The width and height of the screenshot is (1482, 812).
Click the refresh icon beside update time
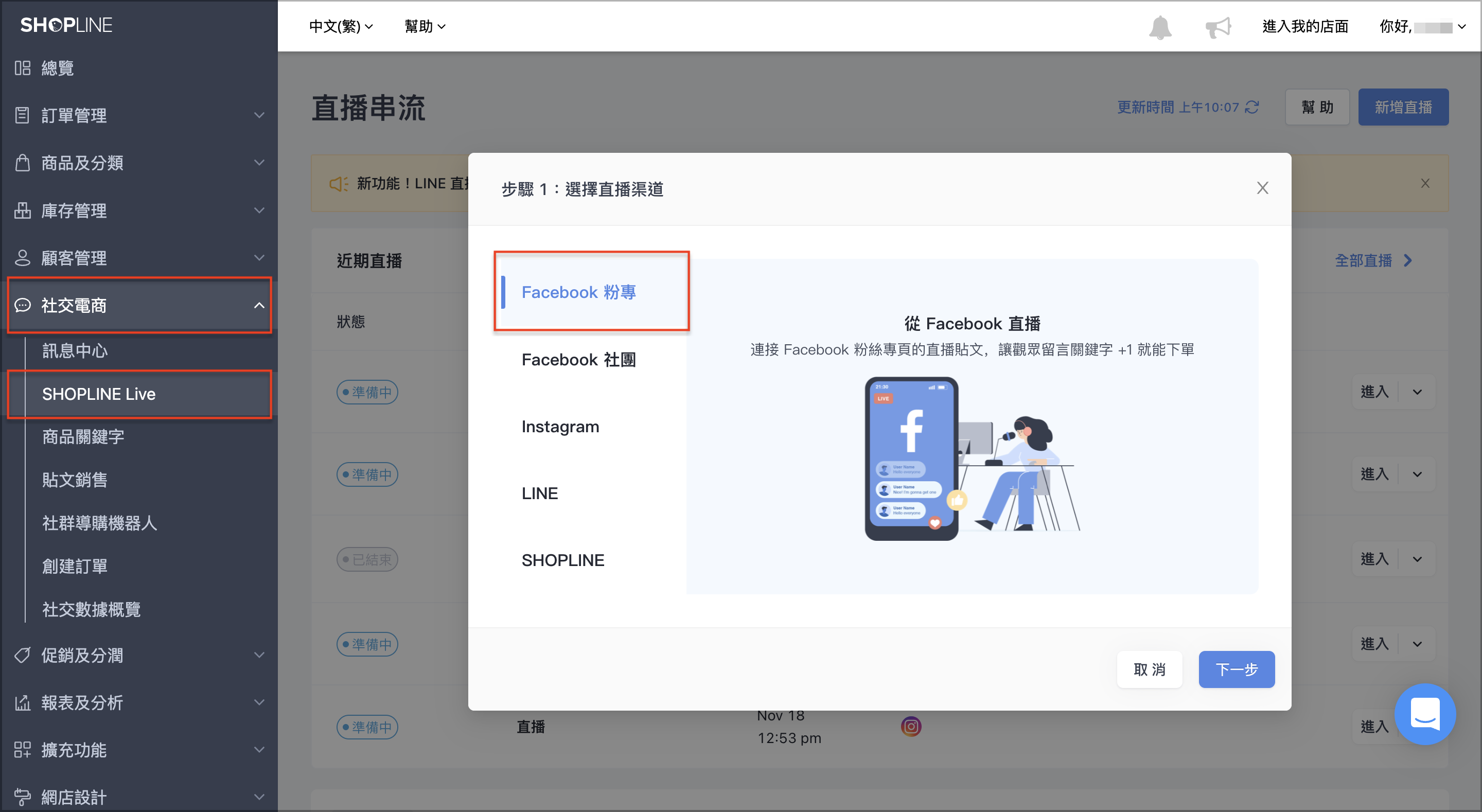[1252, 107]
